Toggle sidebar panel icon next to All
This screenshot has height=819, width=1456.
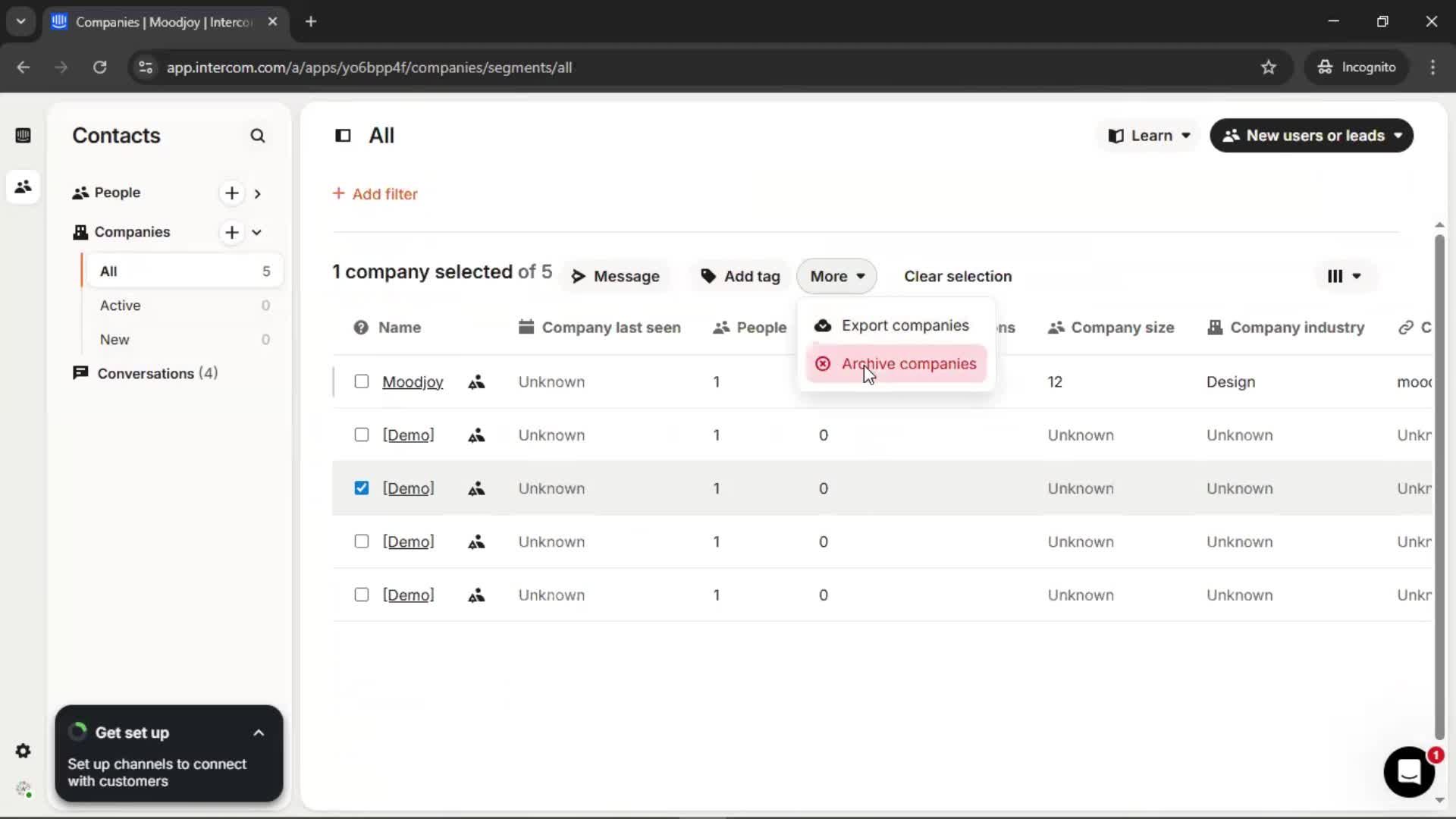click(343, 136)
